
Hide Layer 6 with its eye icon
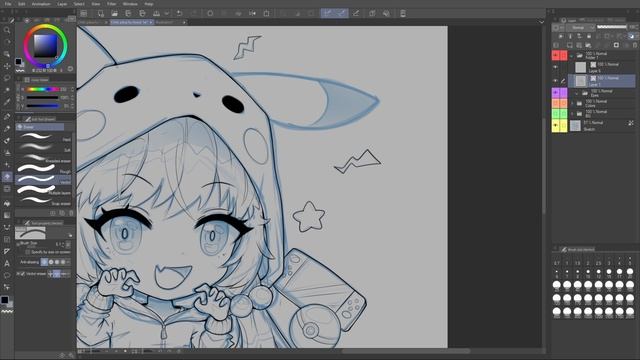(555, 67)
